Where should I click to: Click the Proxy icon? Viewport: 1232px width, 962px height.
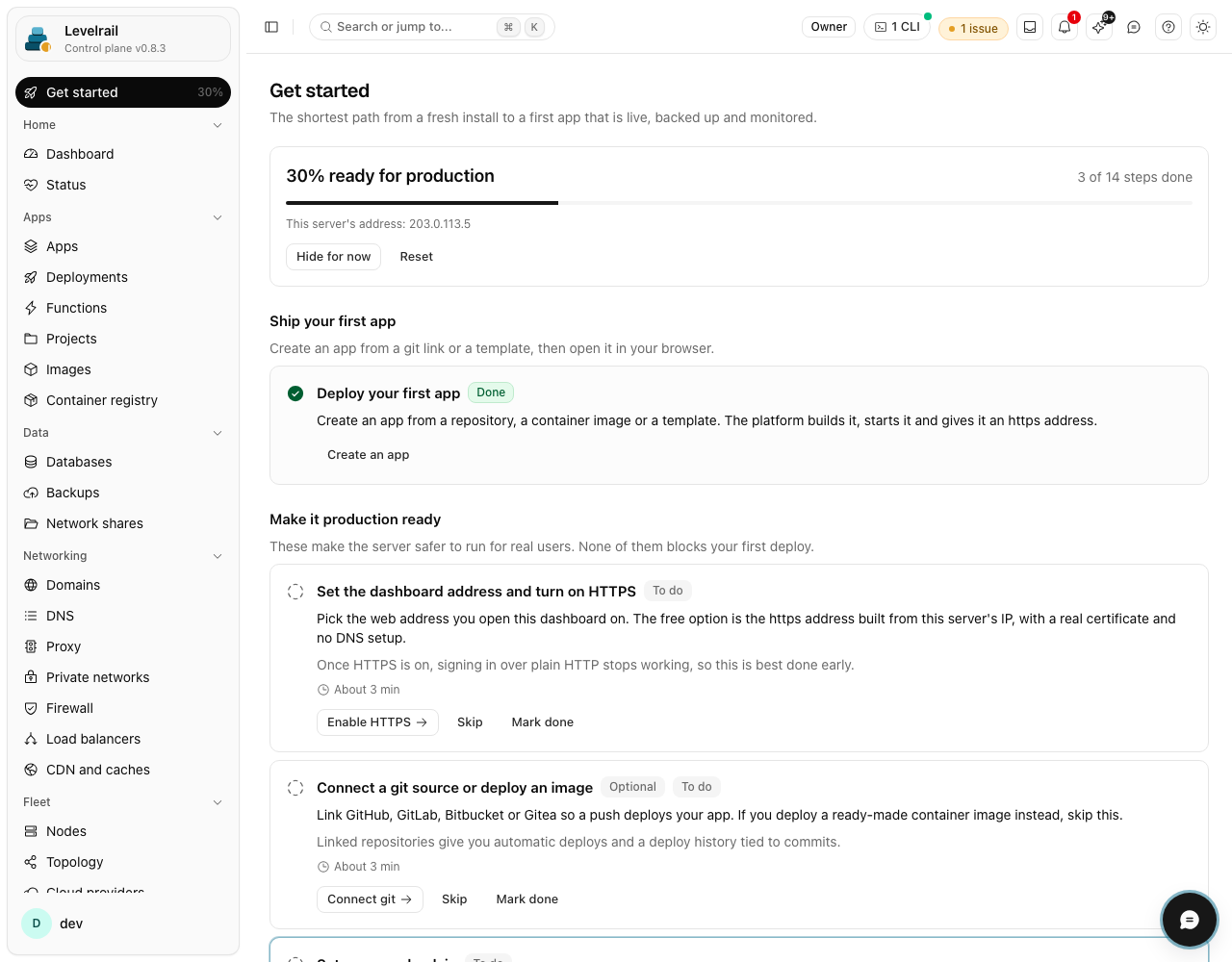31,646
